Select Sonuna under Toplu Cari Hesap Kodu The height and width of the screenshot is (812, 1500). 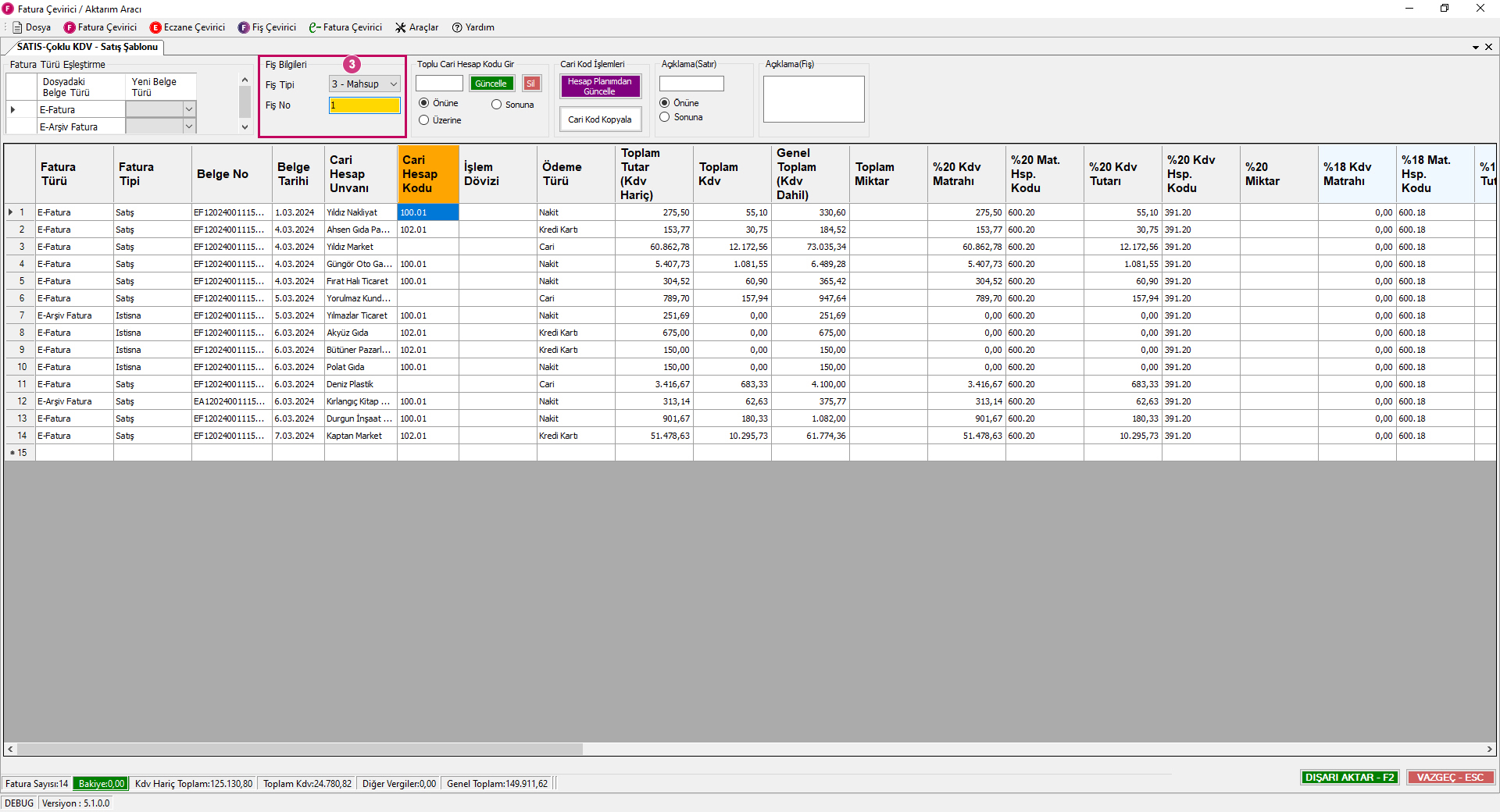click(x=496, y=105)
